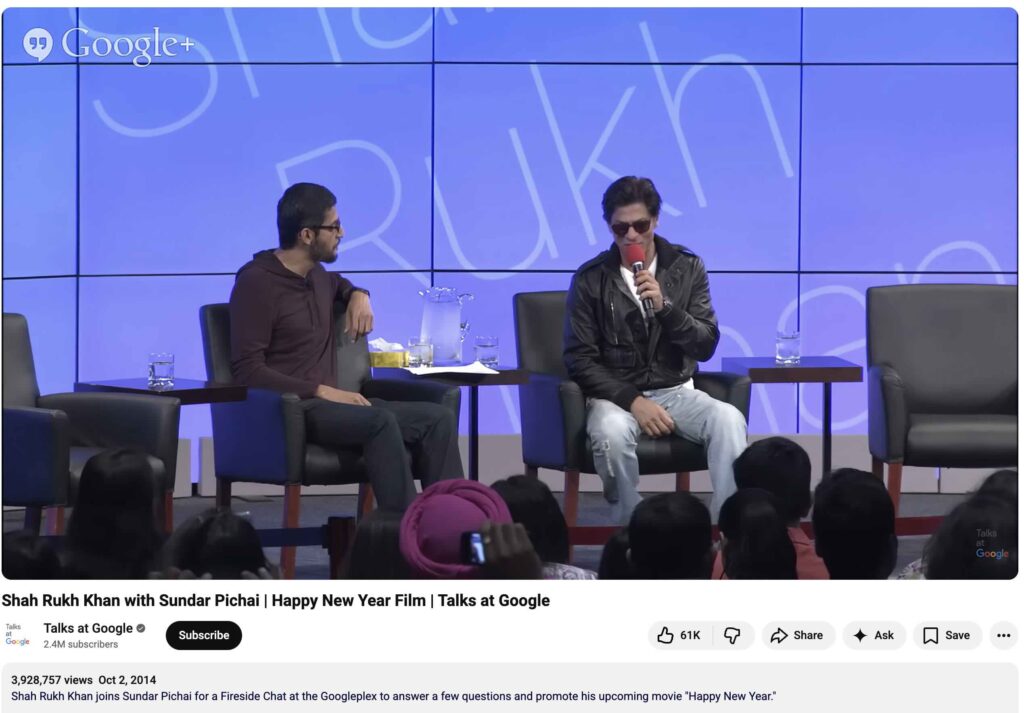The image size is (1024, 713).
Task: Click the video title text
Action: tap(276, 600)
